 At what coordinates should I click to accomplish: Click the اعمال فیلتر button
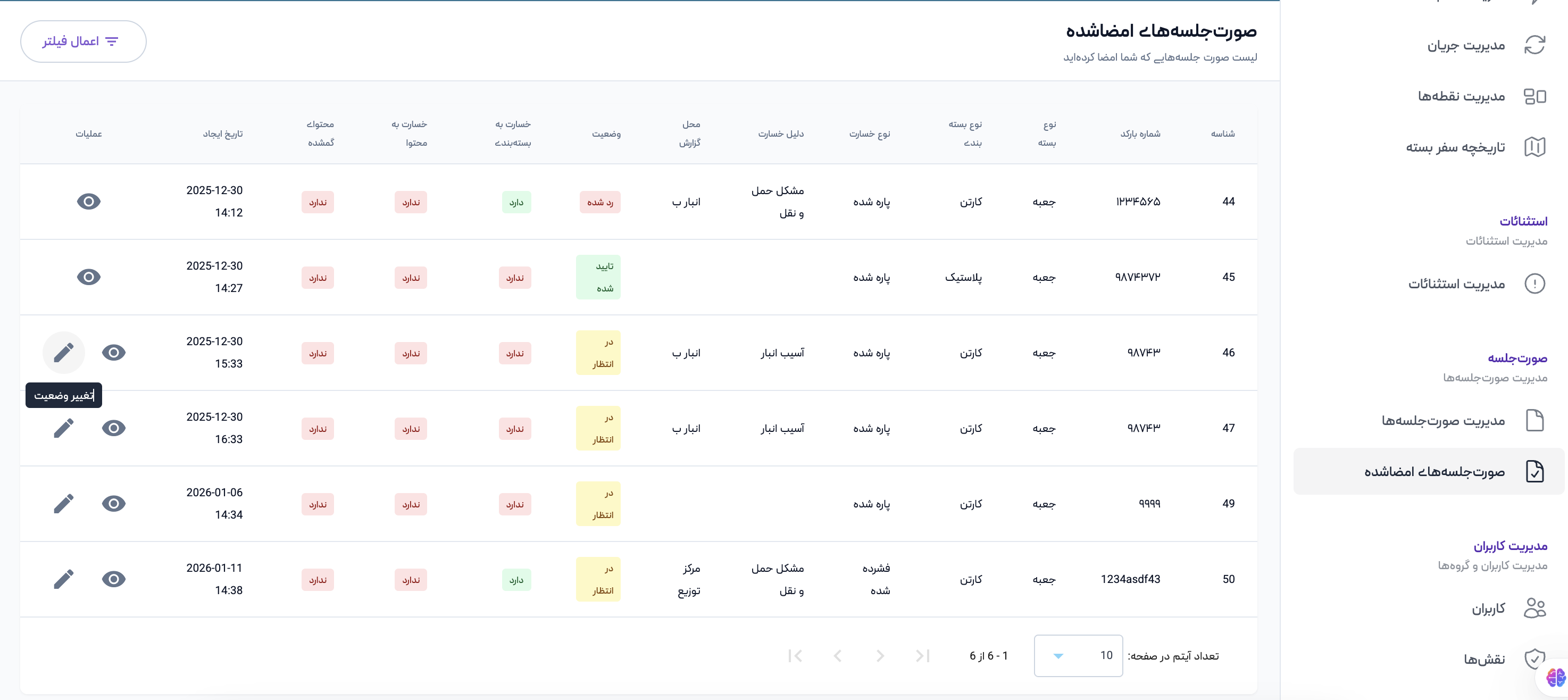(84, 41)
